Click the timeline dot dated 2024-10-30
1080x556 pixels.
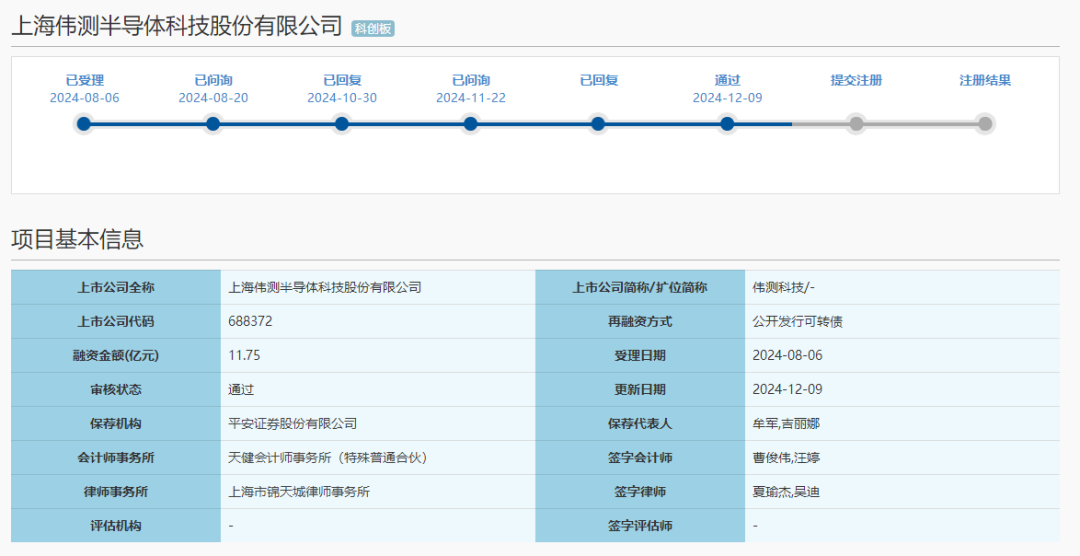[x=342, y=124]
